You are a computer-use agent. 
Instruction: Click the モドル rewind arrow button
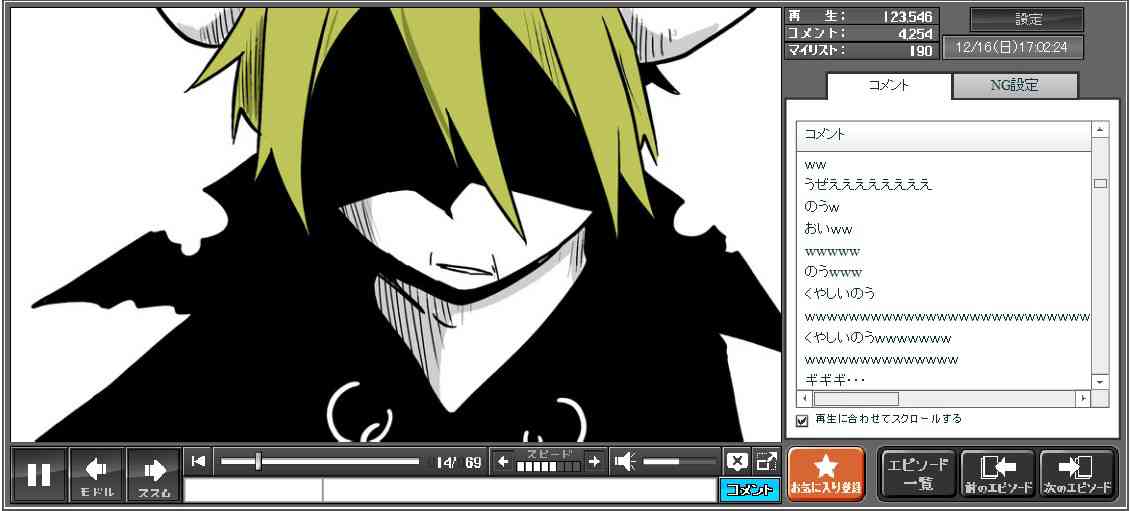(97, 474)
